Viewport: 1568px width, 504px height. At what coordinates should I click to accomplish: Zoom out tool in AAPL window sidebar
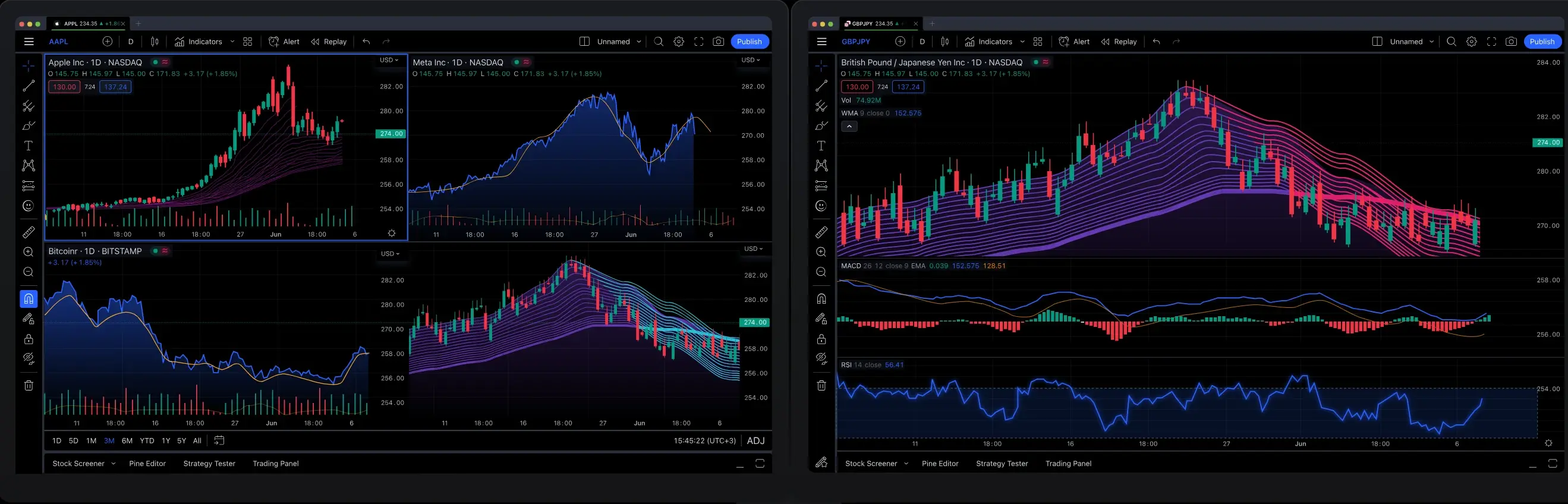28,272
